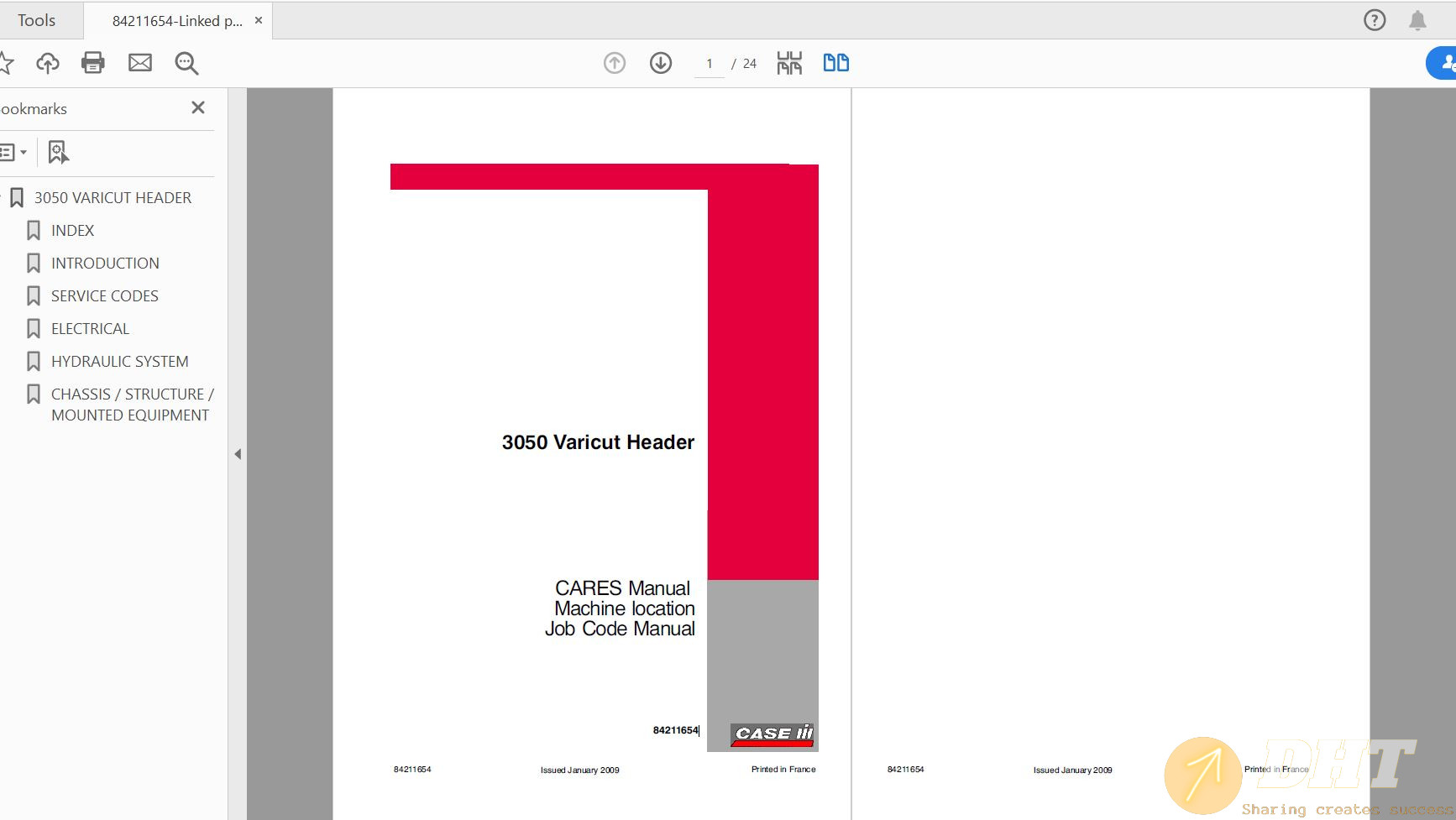Click the upload to cloud icon
Viewport: 1456px width, 820px height.
(x=48, y=63)
